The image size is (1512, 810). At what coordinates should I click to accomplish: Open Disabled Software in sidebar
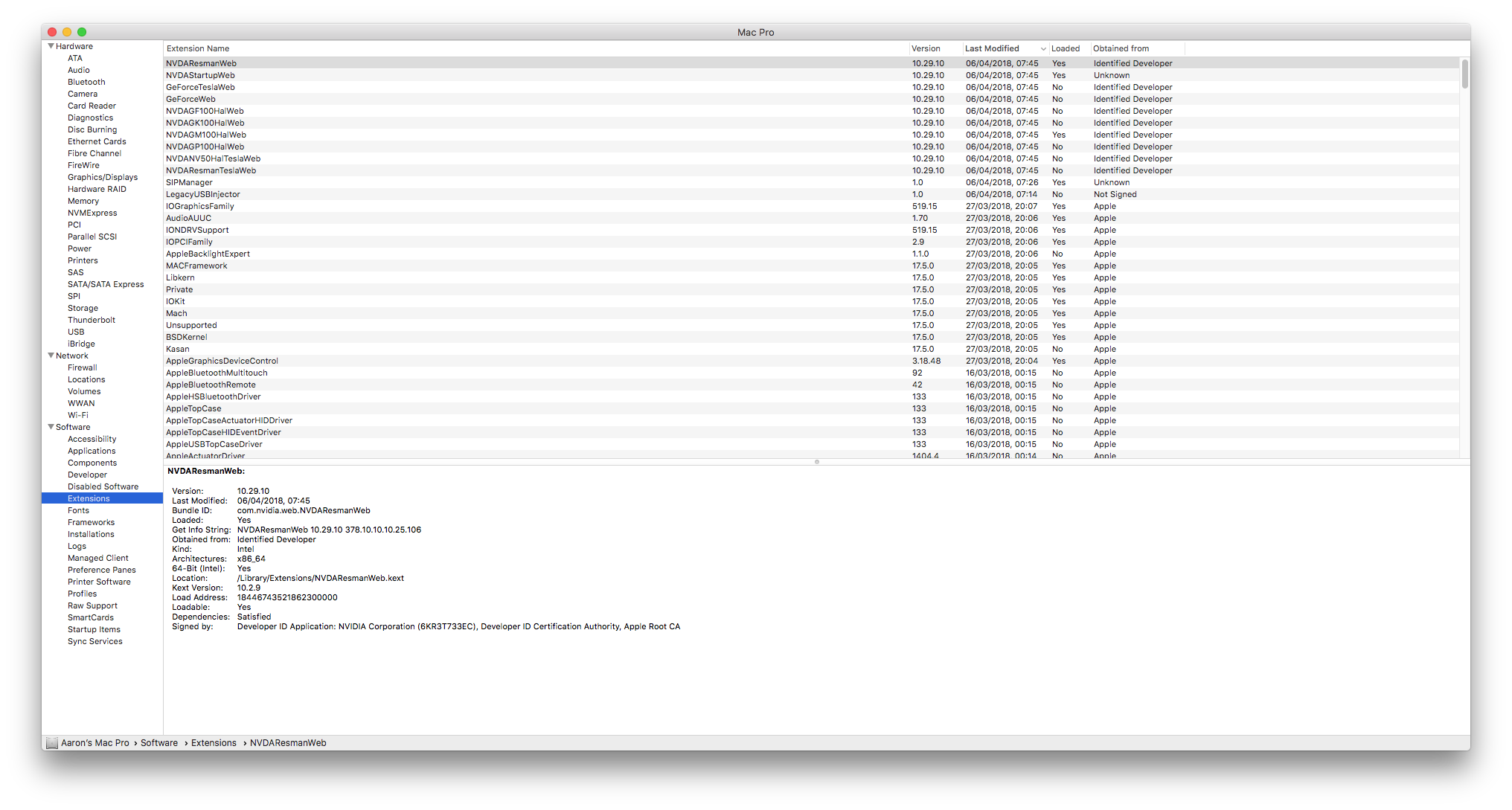coord(103,486)
